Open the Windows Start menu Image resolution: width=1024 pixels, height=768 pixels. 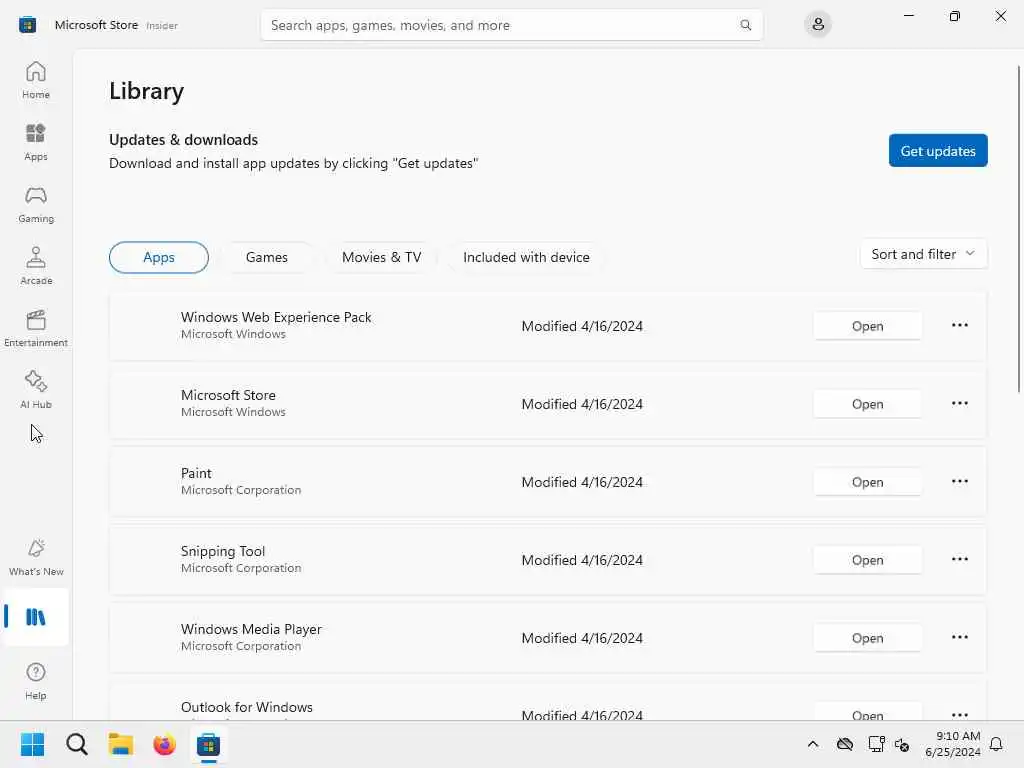32,744
